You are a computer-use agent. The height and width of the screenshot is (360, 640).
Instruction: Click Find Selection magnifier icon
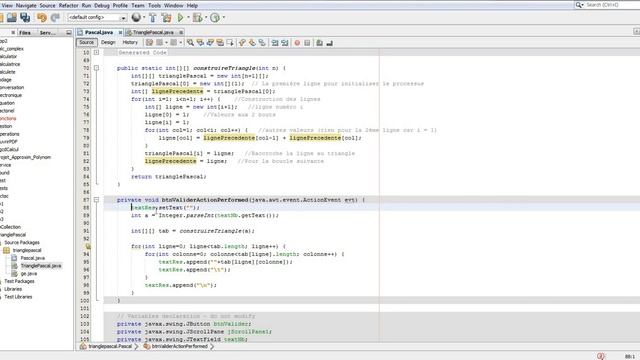tap(191, 42)
